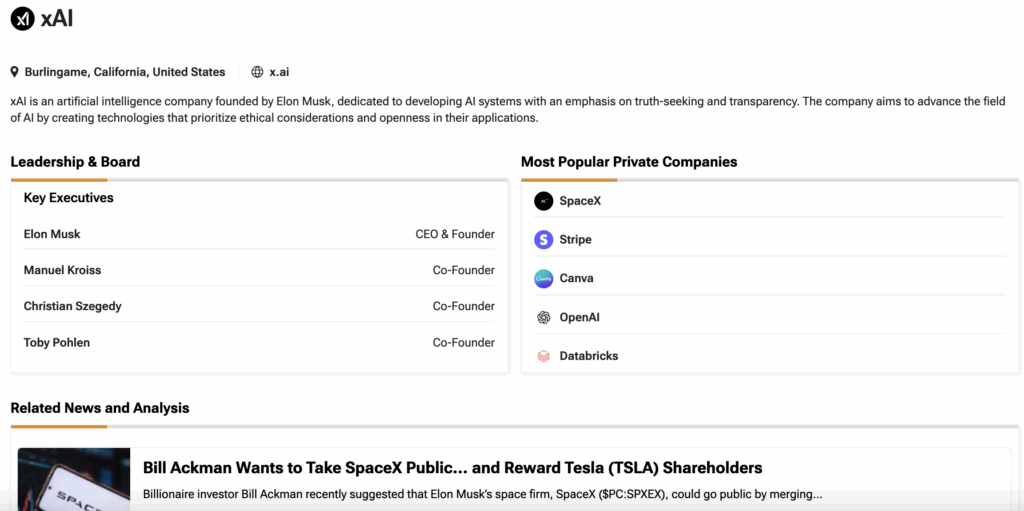Click the Stripe company logo icon
Viewport: 1024px width, 511px height.
(x=543, y=240)
